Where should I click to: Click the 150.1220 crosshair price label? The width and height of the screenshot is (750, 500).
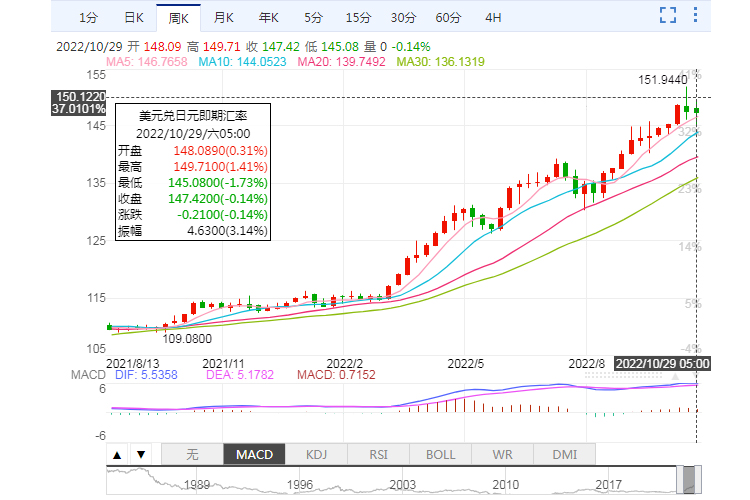[80, 96]
